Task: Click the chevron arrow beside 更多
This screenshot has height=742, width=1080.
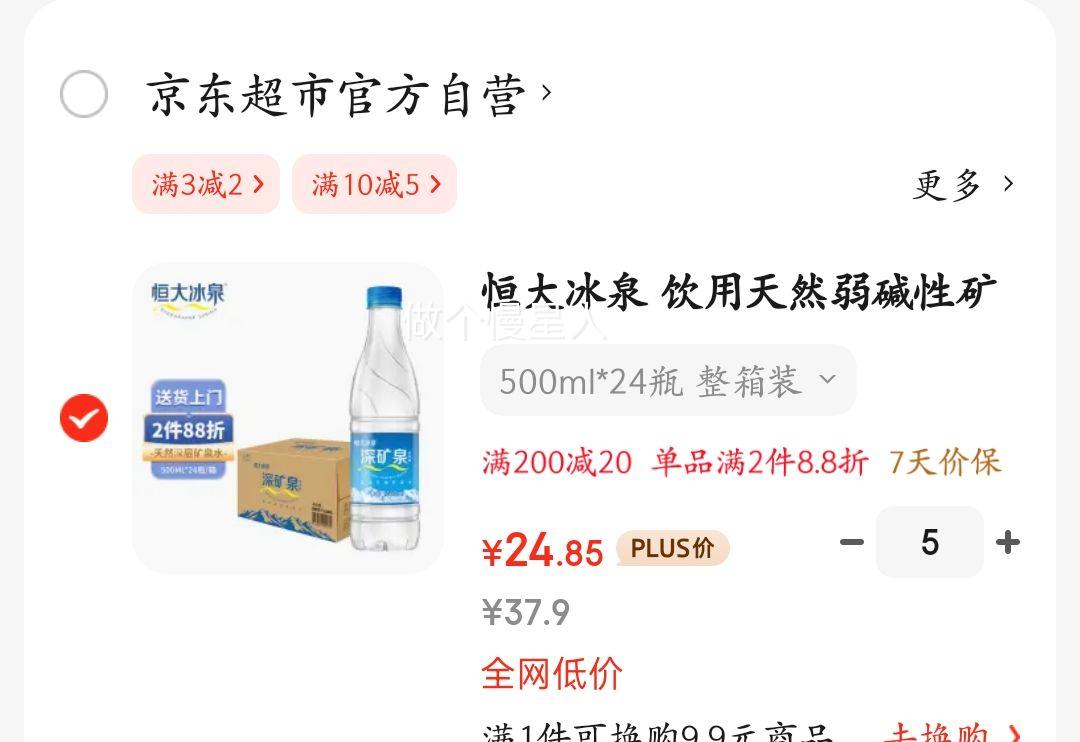Action: [x=1008, y=183]
